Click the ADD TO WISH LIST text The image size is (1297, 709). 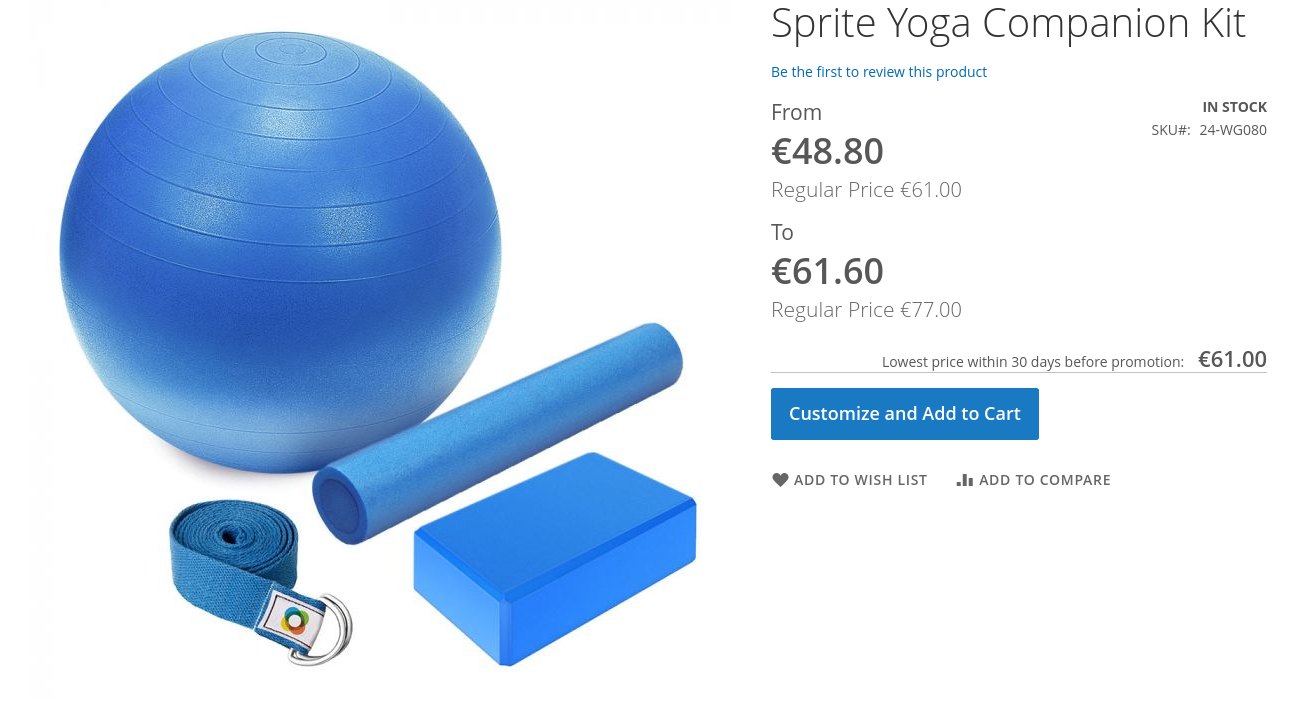[x=860, y=480]
